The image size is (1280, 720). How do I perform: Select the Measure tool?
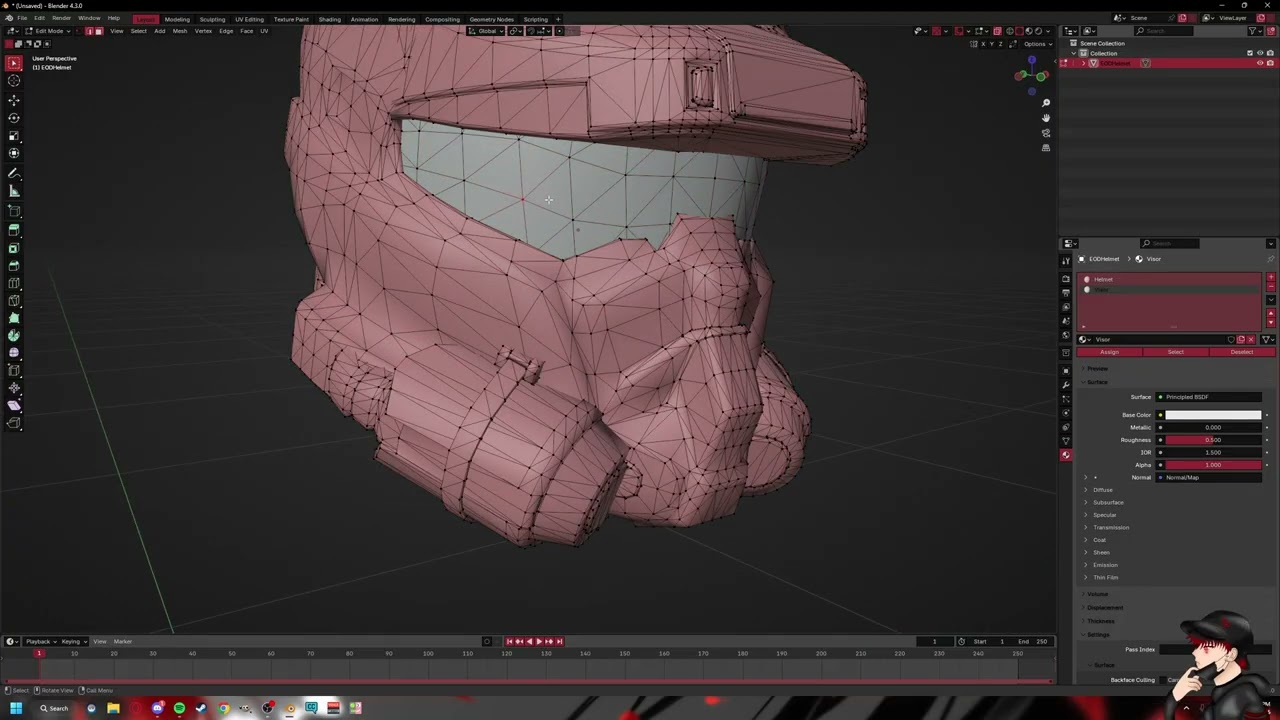pyautogui.click(x=14, y=191)
